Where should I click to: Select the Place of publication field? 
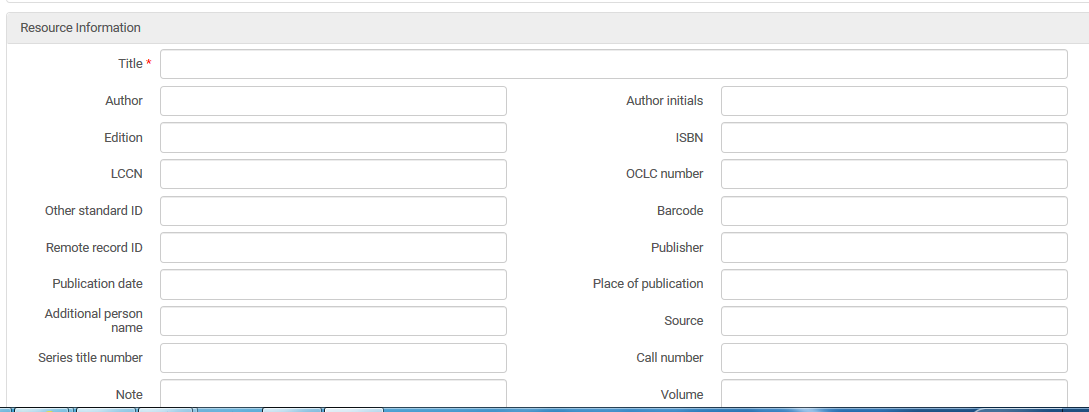pyautogui.click(x=894, y=284)
